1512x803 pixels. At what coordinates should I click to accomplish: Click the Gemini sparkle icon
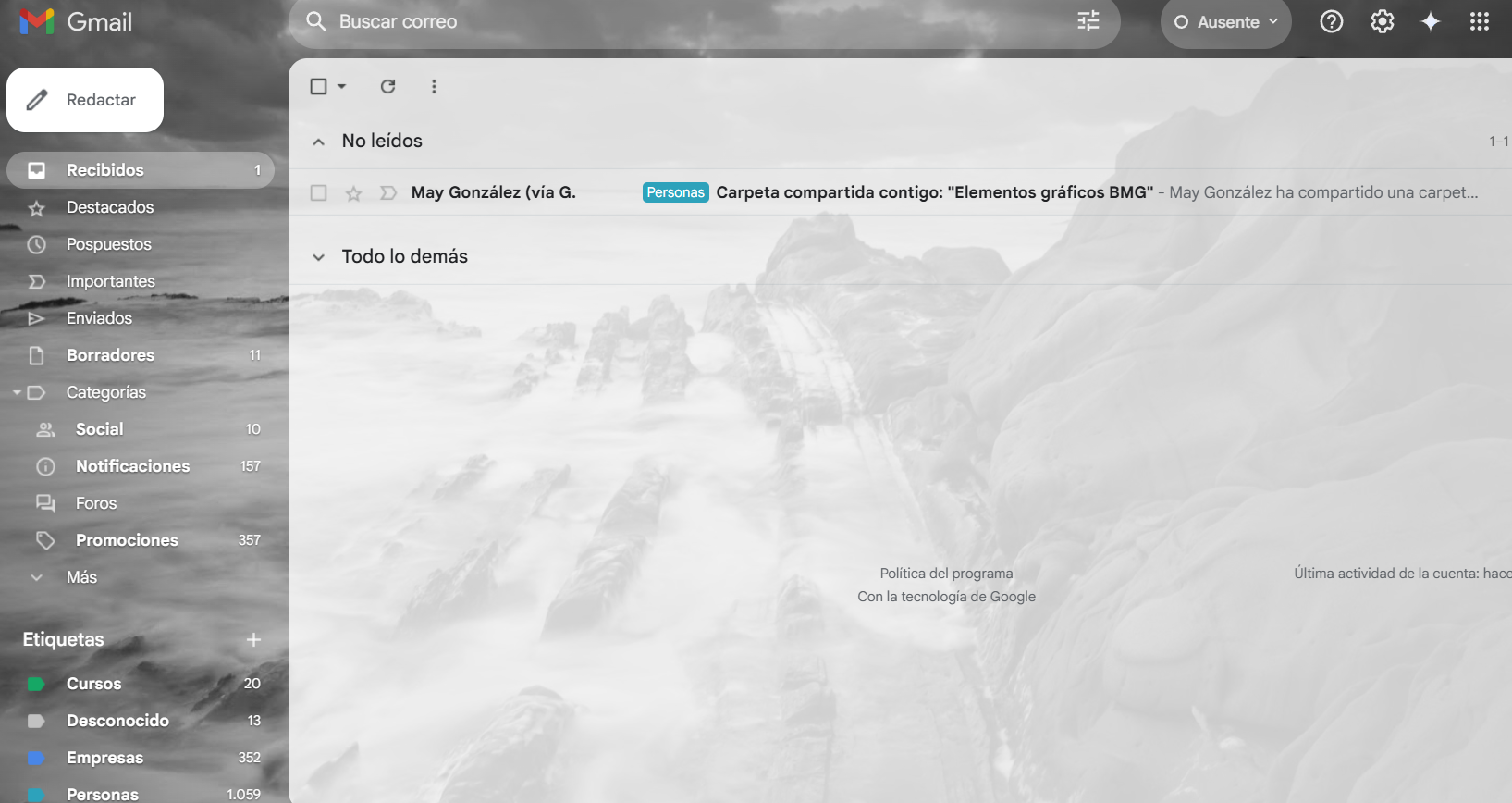pos(1431,21)
